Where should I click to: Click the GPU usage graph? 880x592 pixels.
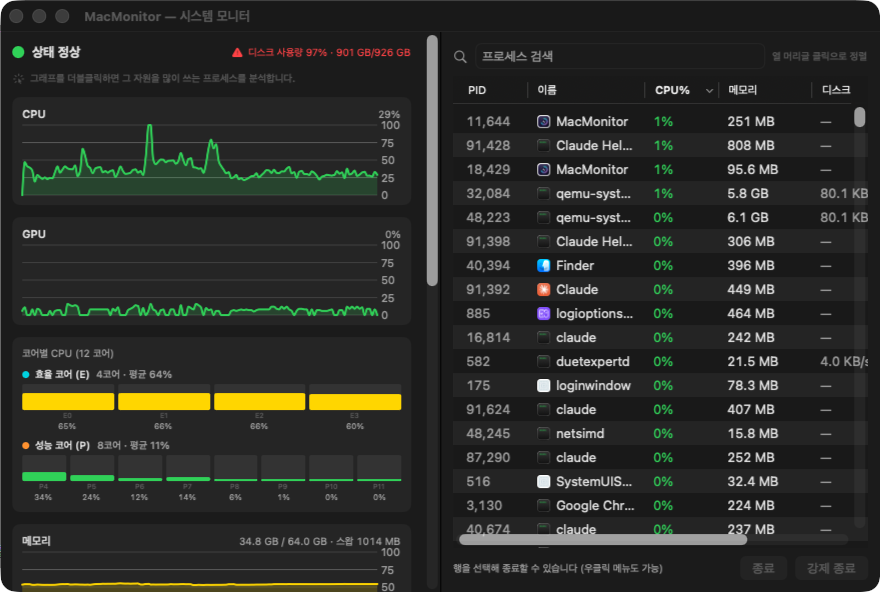(x=199, y=279)
